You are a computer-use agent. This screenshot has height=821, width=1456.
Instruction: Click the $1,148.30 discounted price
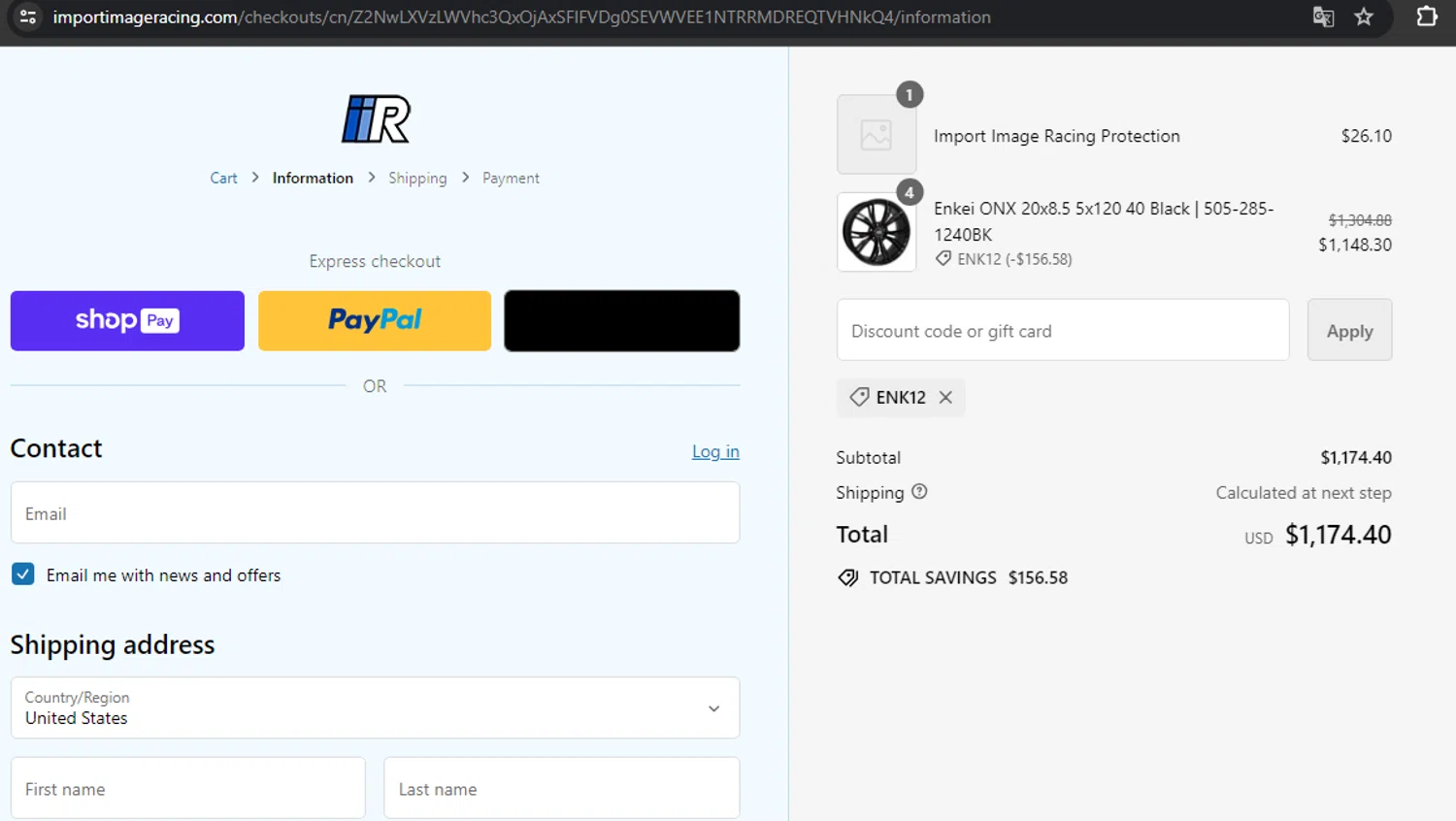pos(1355,245)
